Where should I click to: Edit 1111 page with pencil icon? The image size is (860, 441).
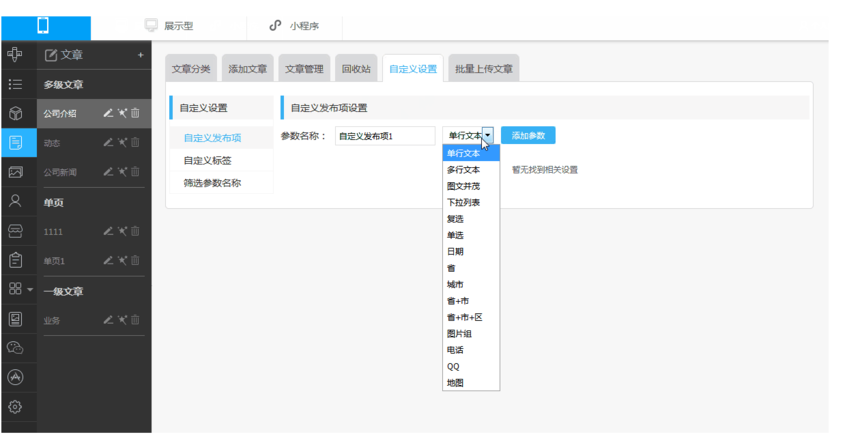[109, 231]
